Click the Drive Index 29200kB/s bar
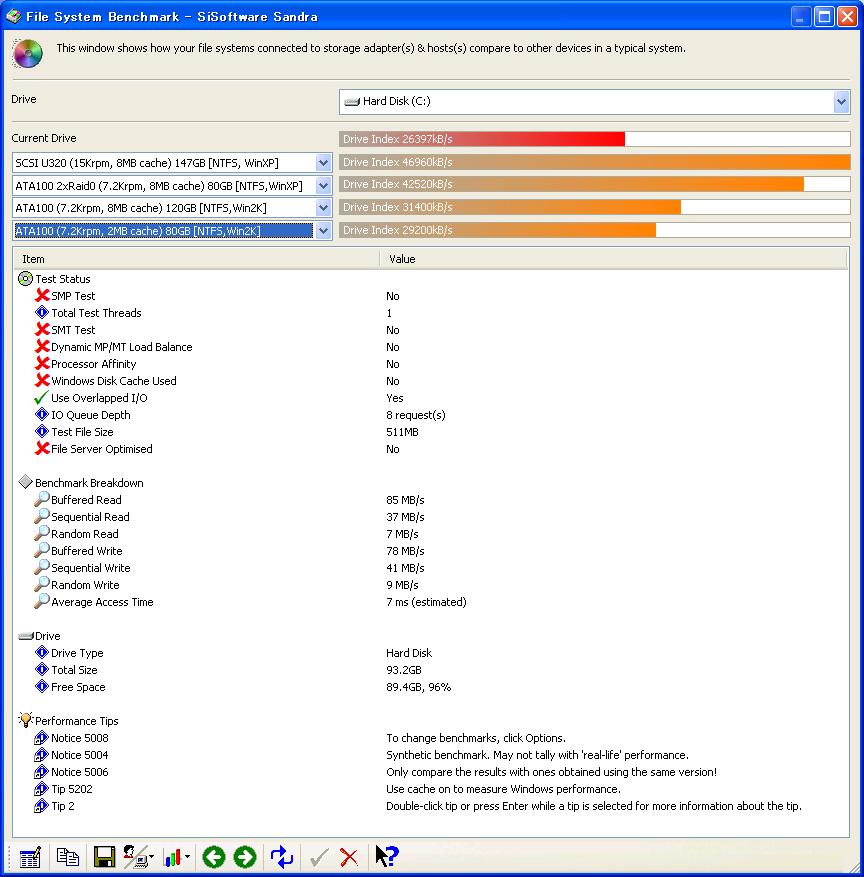The width and height of the screenshot is (864, 877). [x=594, y=230]
